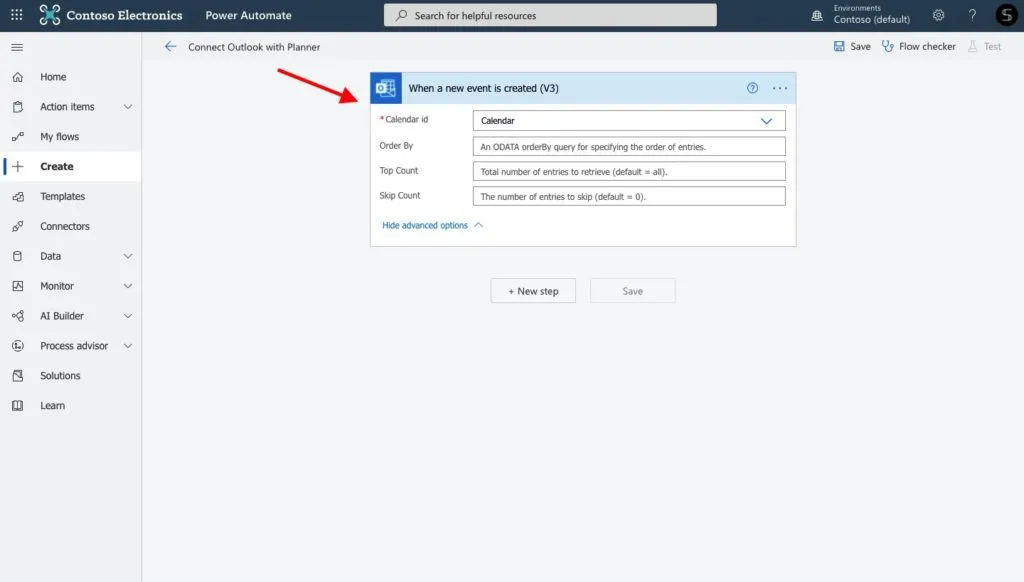This screenshot has height=582, width=1024.
Task: Click the Flow checker stethoscope icon
Action: pyautogui.click(x=888, y=46)
